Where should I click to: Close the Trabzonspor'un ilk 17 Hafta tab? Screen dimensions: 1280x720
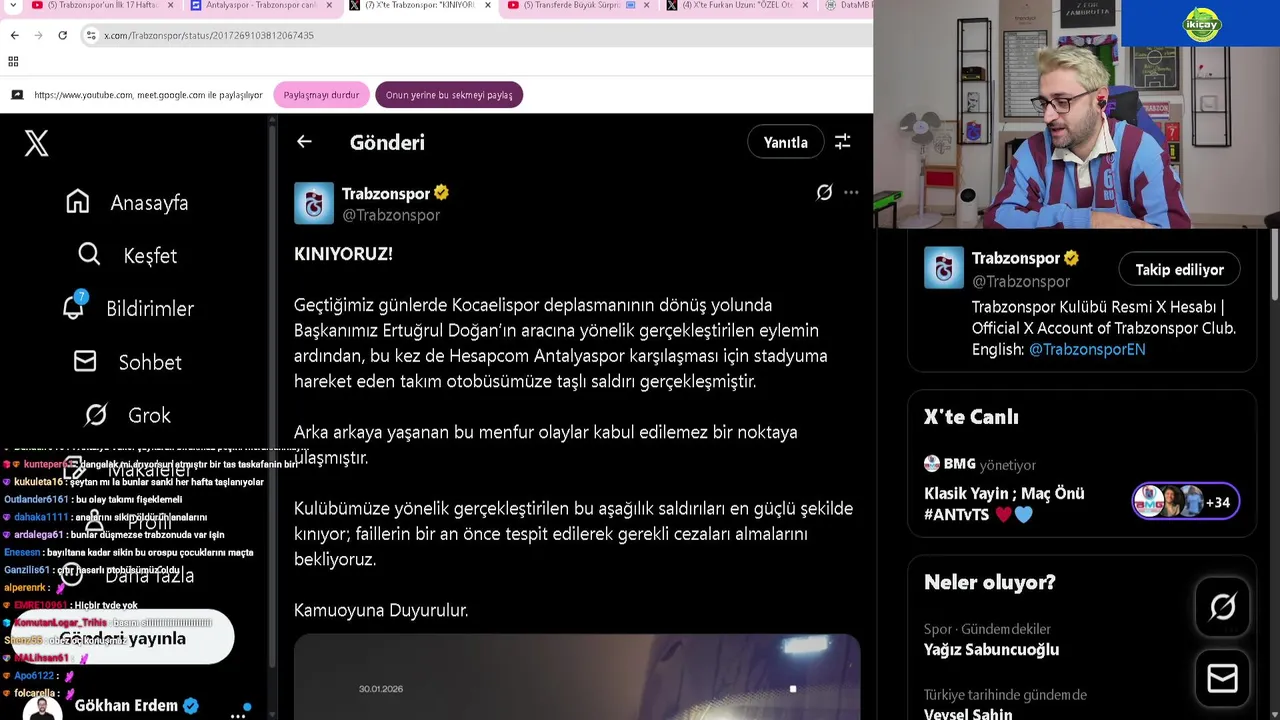(x=169, y=5)
